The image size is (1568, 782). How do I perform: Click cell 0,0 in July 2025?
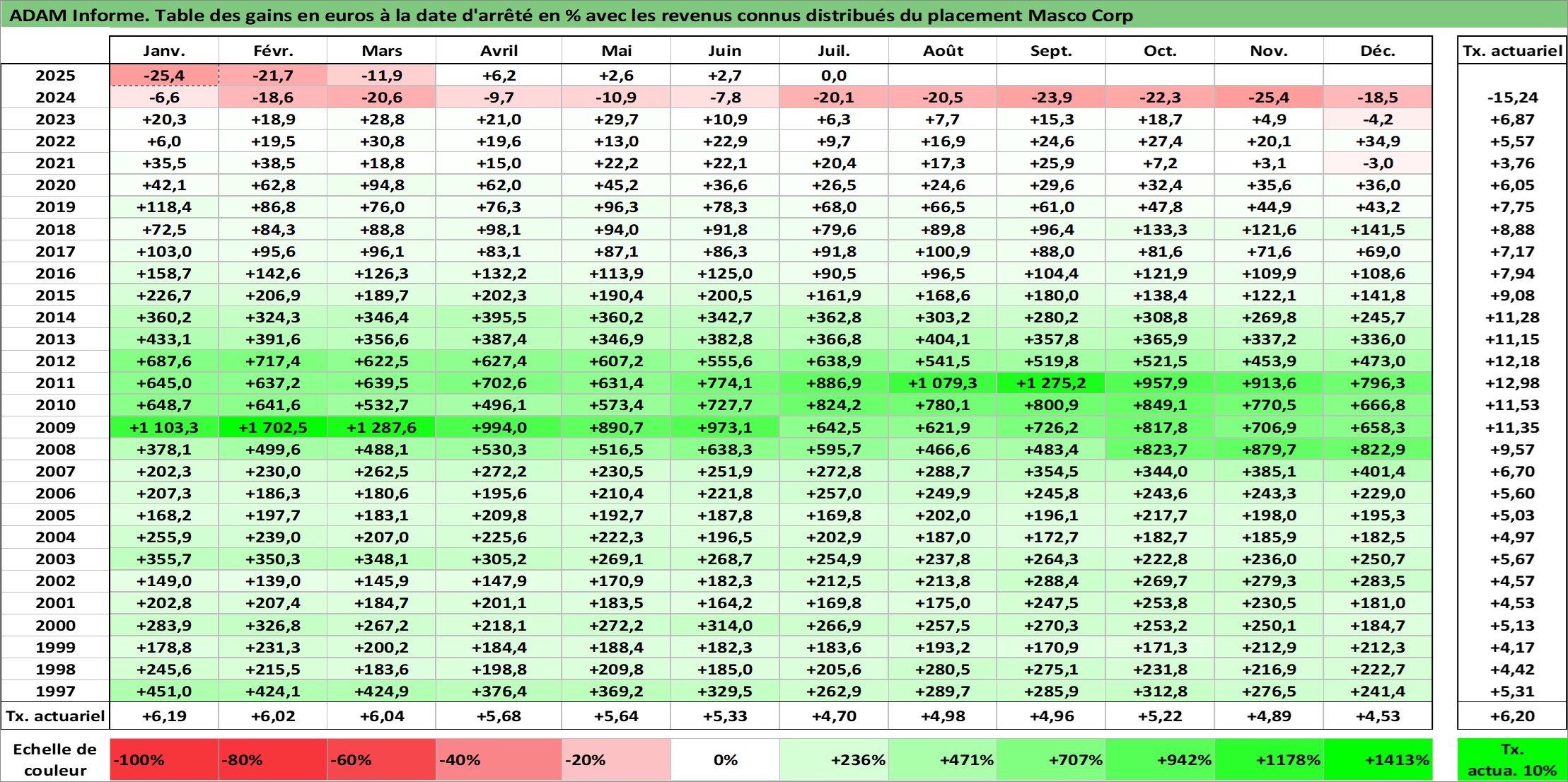[834, 76]
